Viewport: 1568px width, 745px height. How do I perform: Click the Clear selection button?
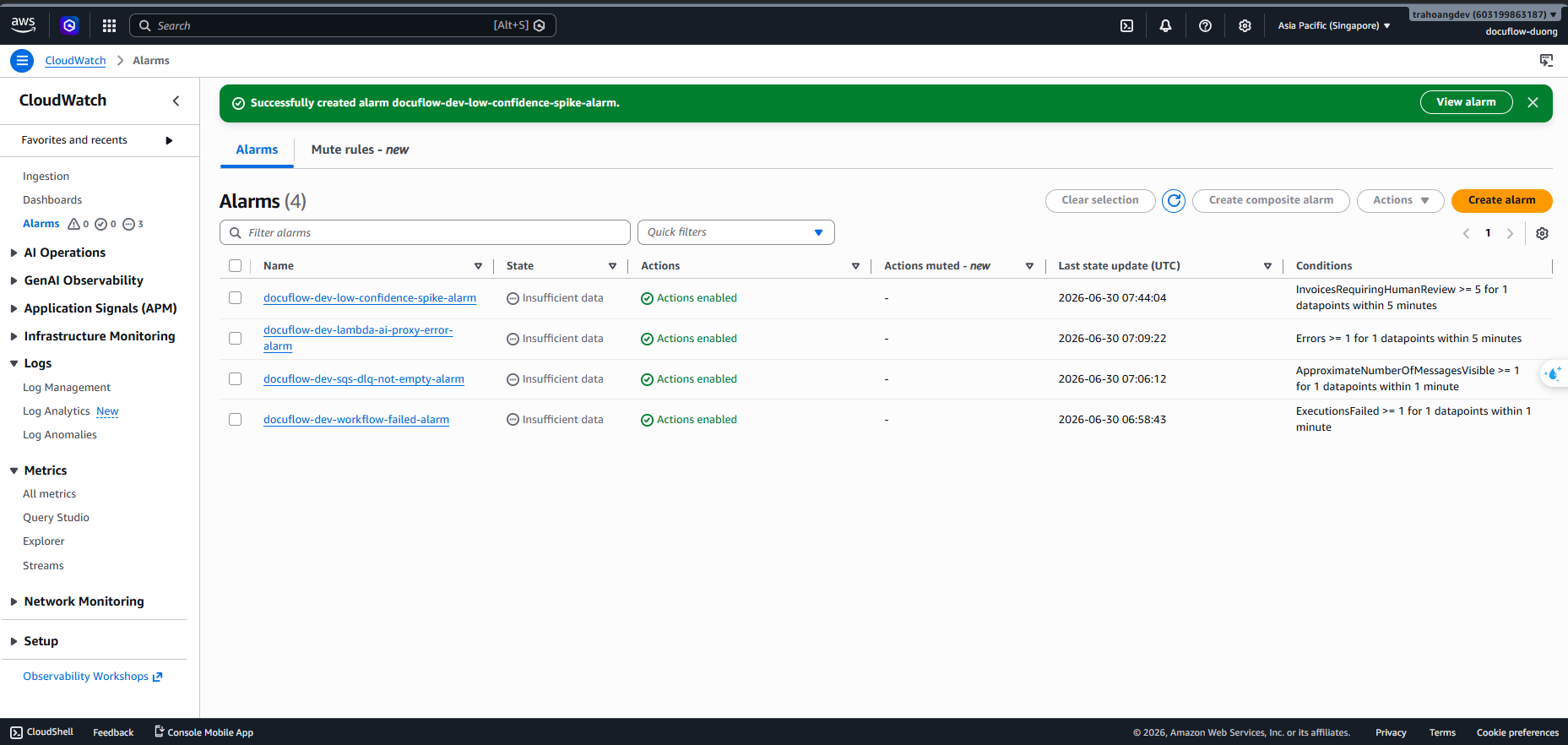[x=1100, y=200]
